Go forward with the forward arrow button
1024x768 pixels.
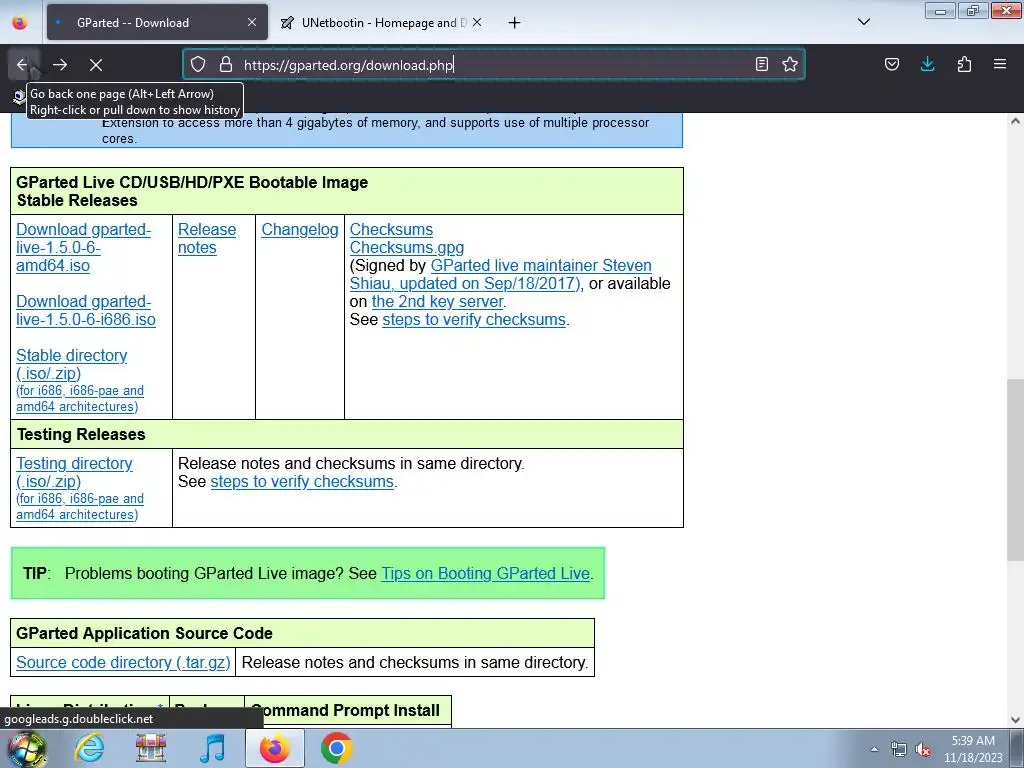click(x=60, y=65)
